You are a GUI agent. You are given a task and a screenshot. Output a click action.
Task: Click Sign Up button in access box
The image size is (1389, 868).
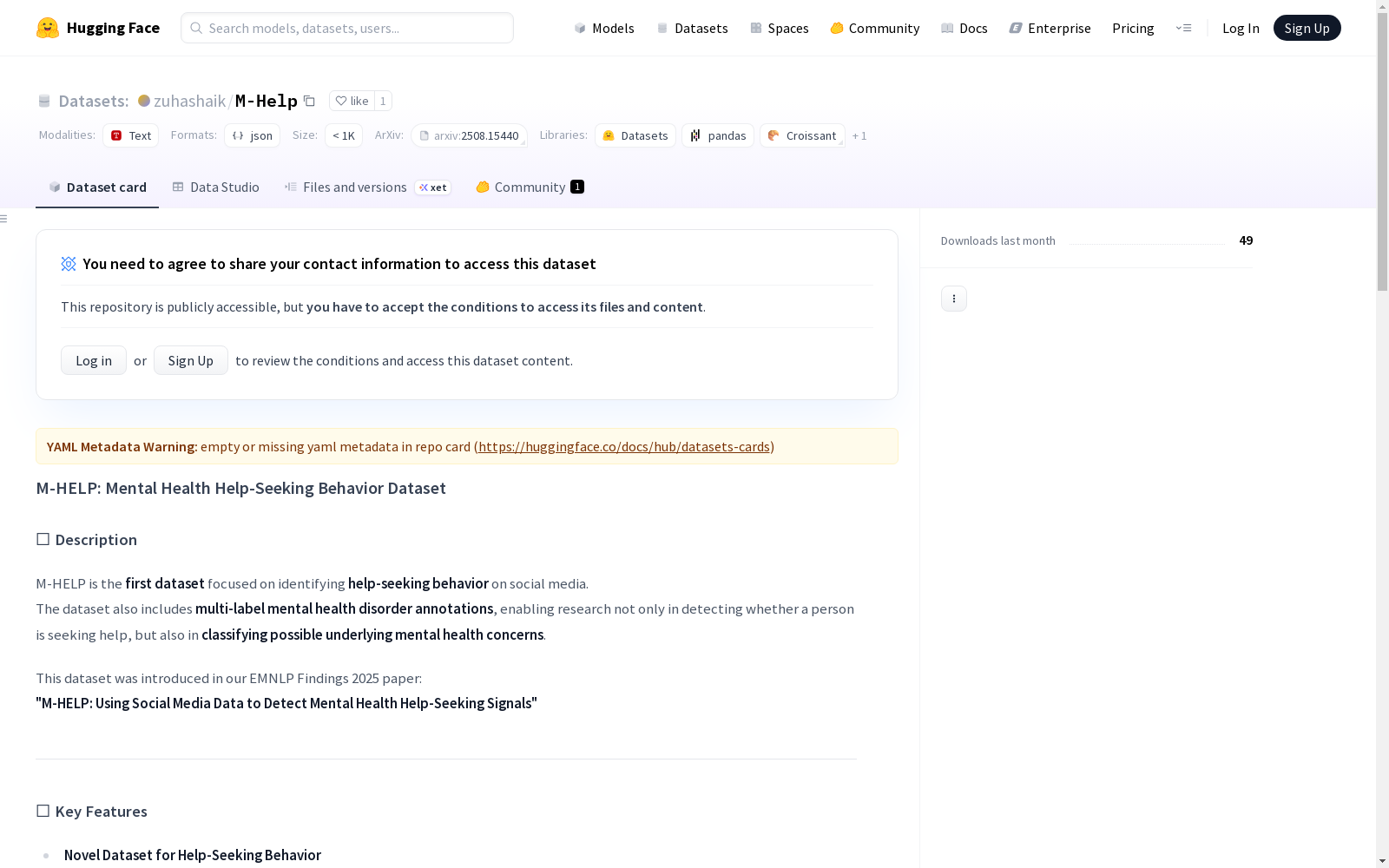[191, 360]
